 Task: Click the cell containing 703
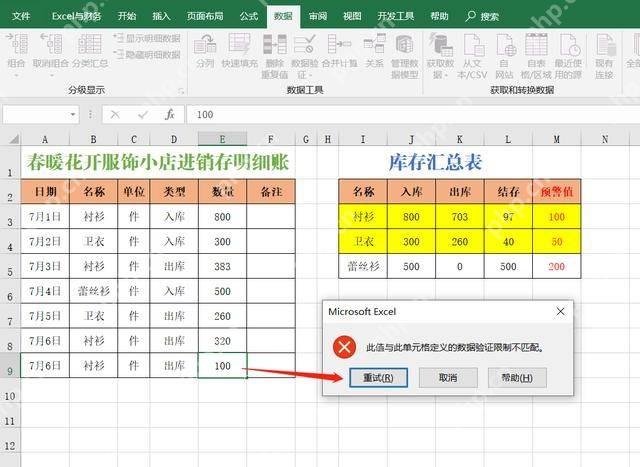tap(460, 216)
